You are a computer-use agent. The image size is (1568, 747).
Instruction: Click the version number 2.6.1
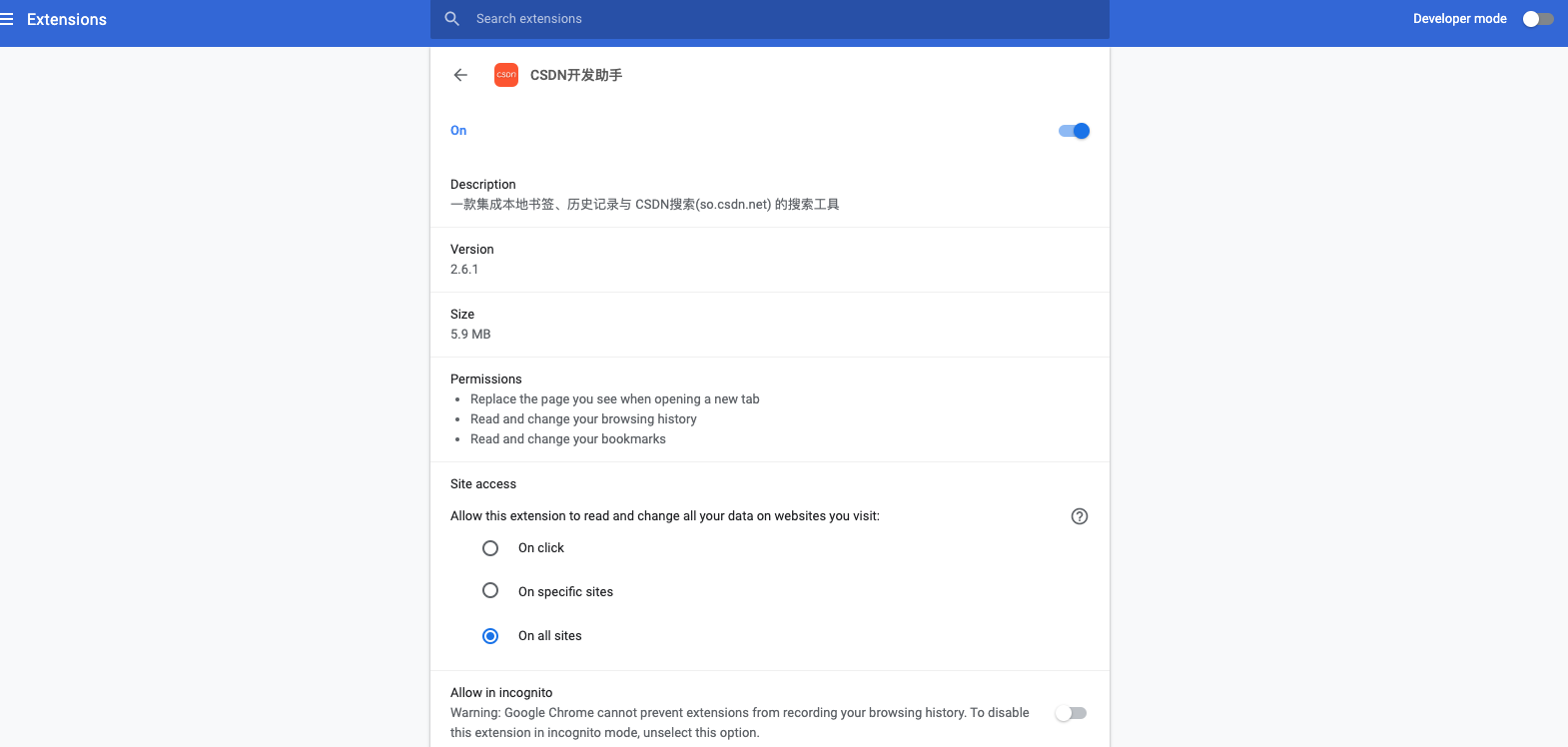(x=464, y=270)
